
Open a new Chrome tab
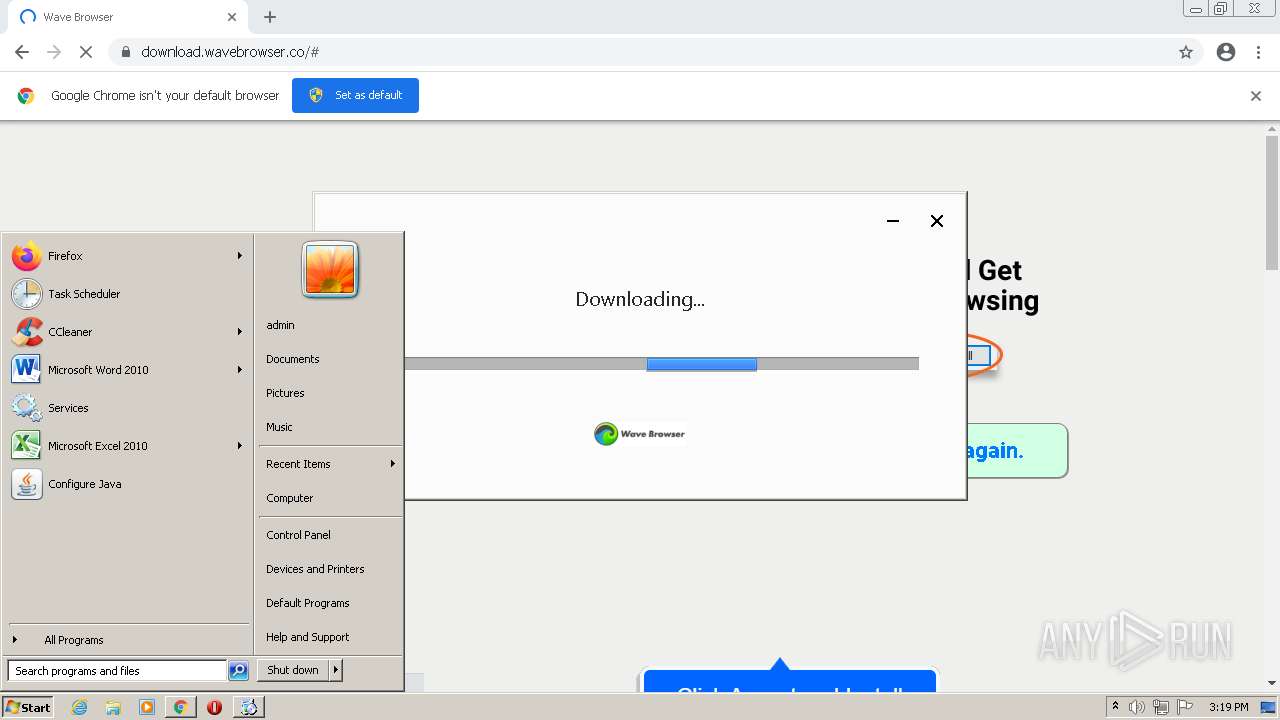click(270, 17)
